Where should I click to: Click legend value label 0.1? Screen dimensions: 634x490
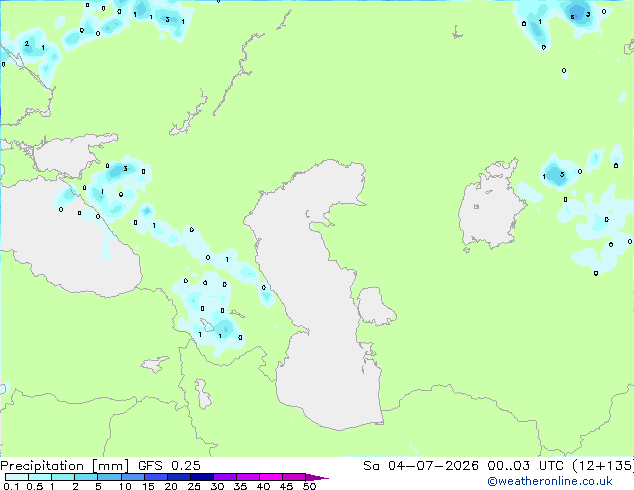(x=11, y=486)
